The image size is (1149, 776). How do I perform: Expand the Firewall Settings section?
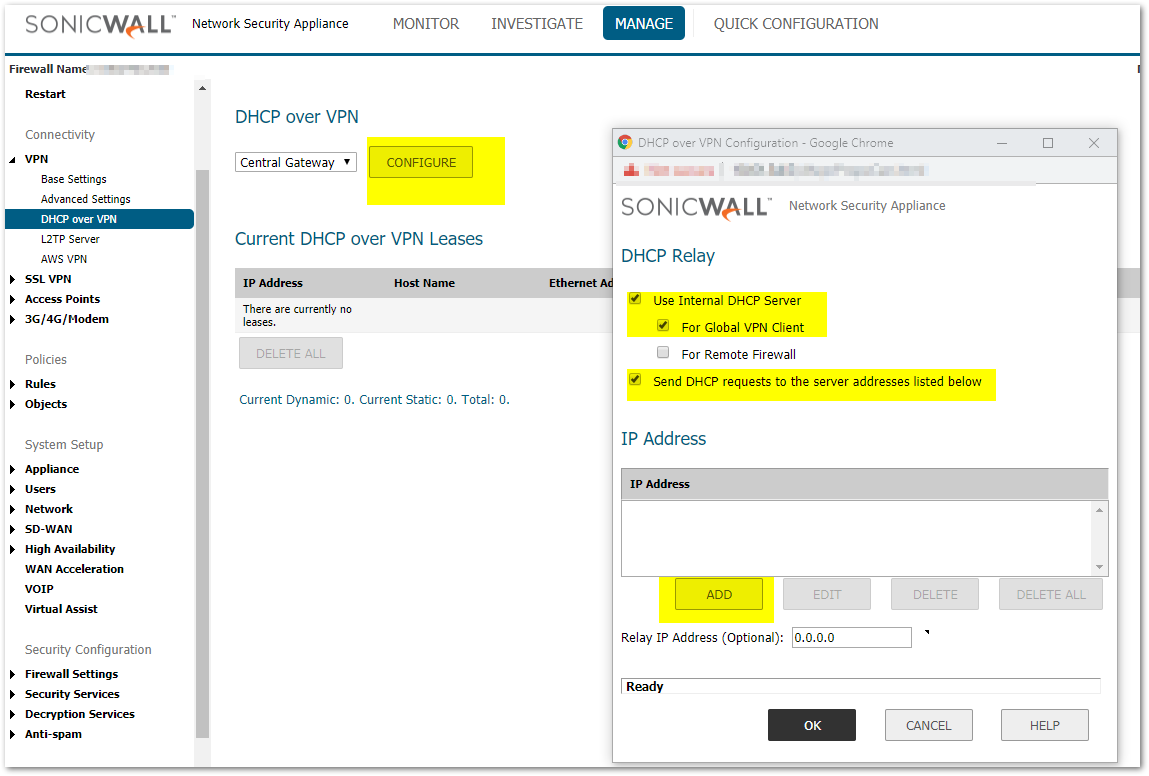13,674
